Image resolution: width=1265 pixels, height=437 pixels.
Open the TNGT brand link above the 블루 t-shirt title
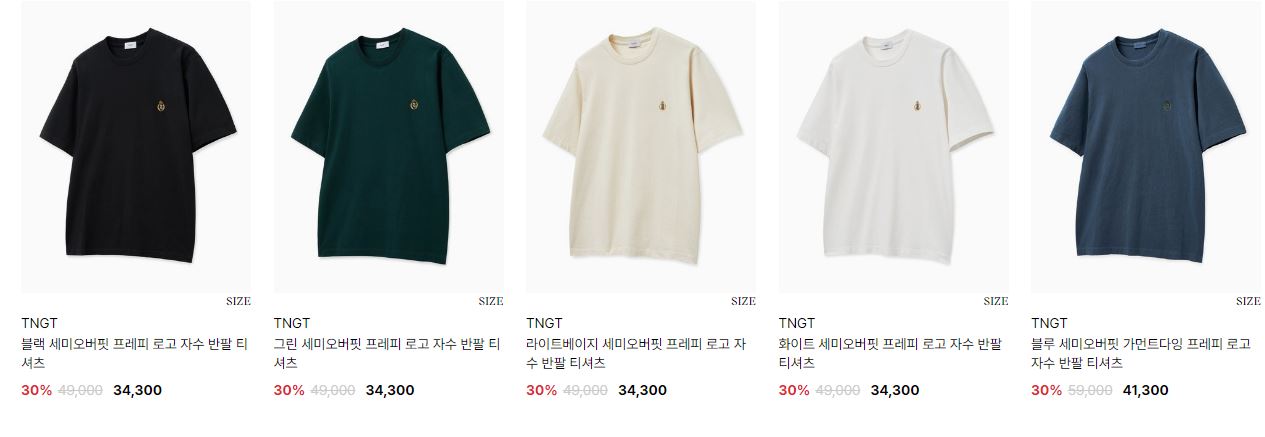click(x=1049, y=323)
